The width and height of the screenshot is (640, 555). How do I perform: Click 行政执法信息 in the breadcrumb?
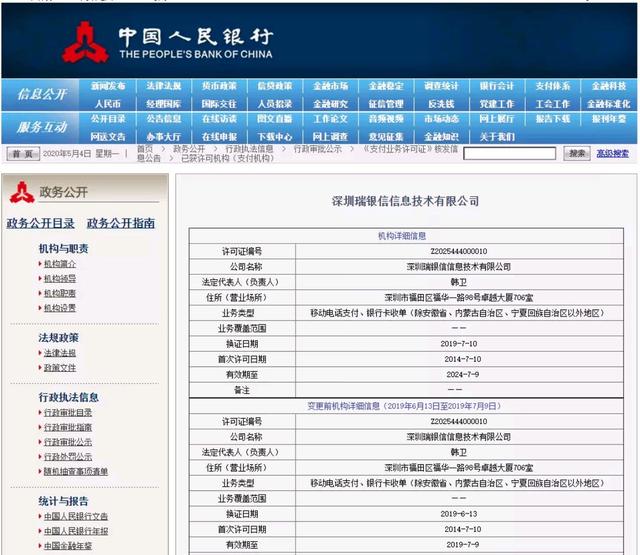(249, 149)
